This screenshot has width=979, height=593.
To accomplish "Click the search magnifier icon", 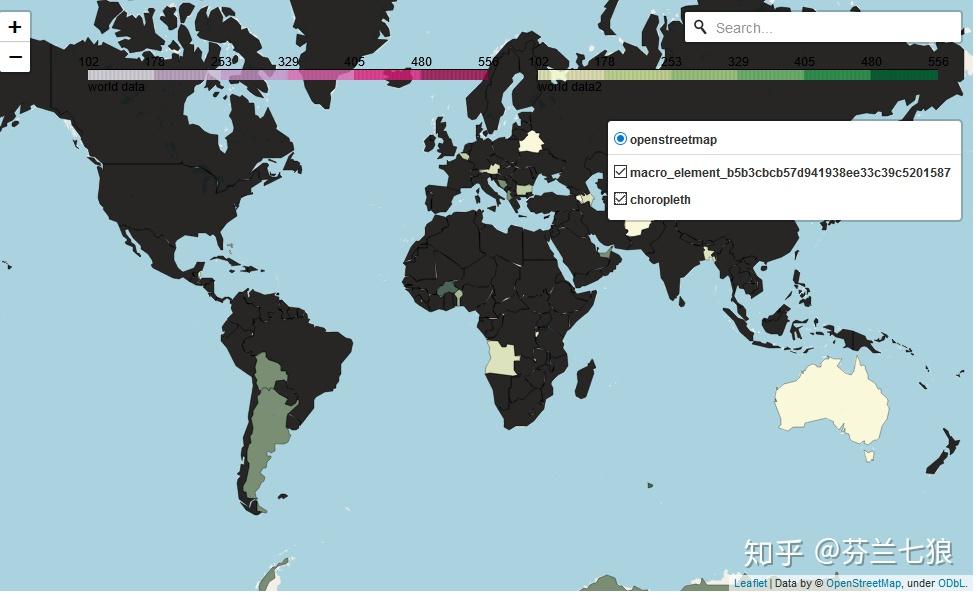I will [x=701, y=27].
